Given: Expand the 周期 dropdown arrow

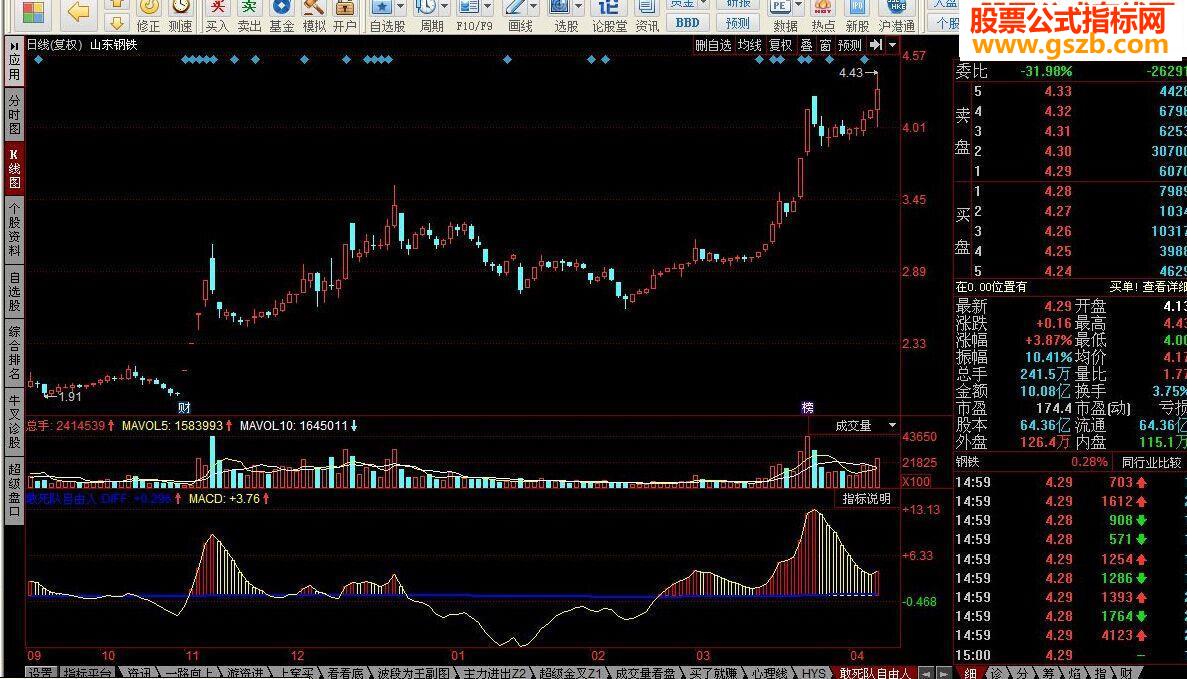Looking at the screenshot, I should tap(444, 8).
